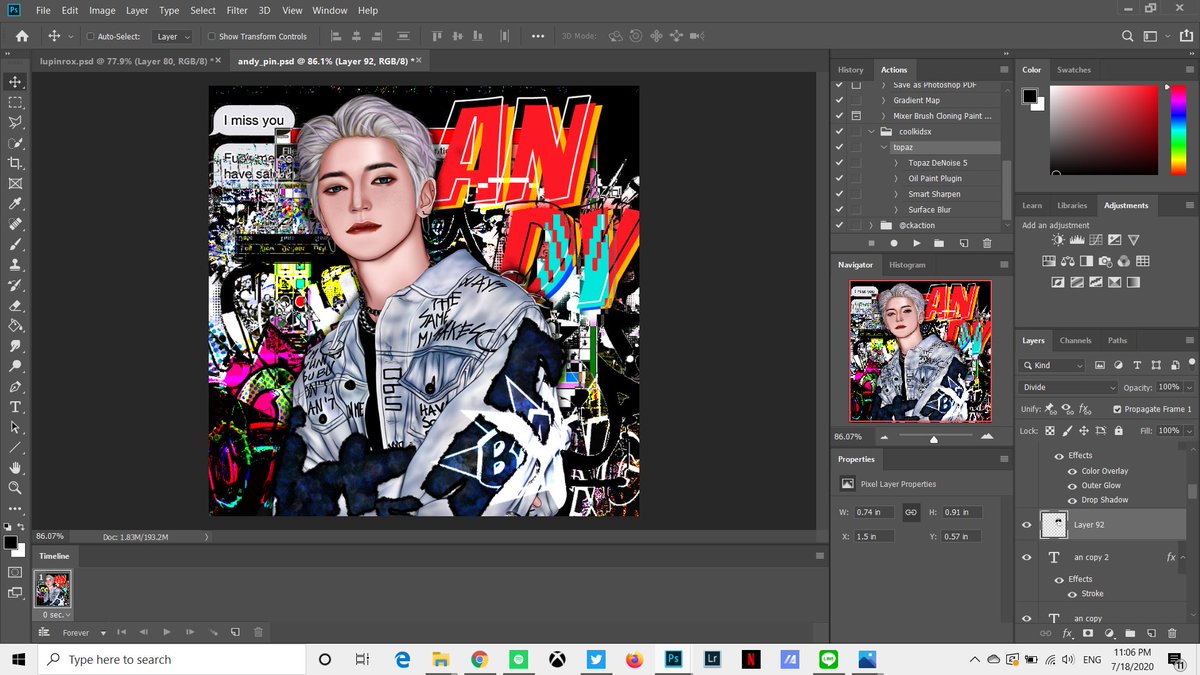Open Spotify from the Windows taskbar
Image resolution: width=1200 pixels, height=675 pixels.
click(x=518, y=660)
